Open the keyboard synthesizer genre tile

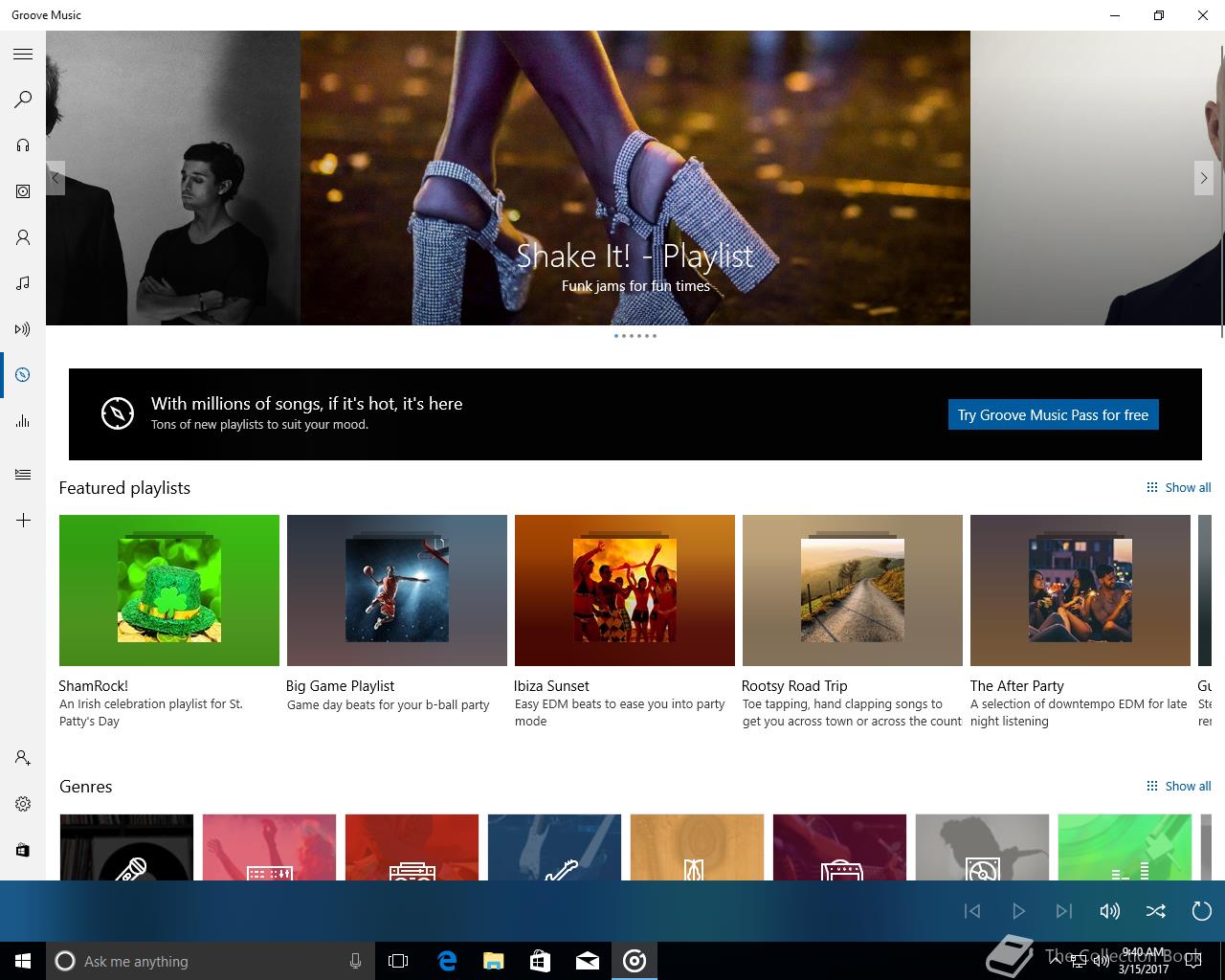(x=269, y=847)
